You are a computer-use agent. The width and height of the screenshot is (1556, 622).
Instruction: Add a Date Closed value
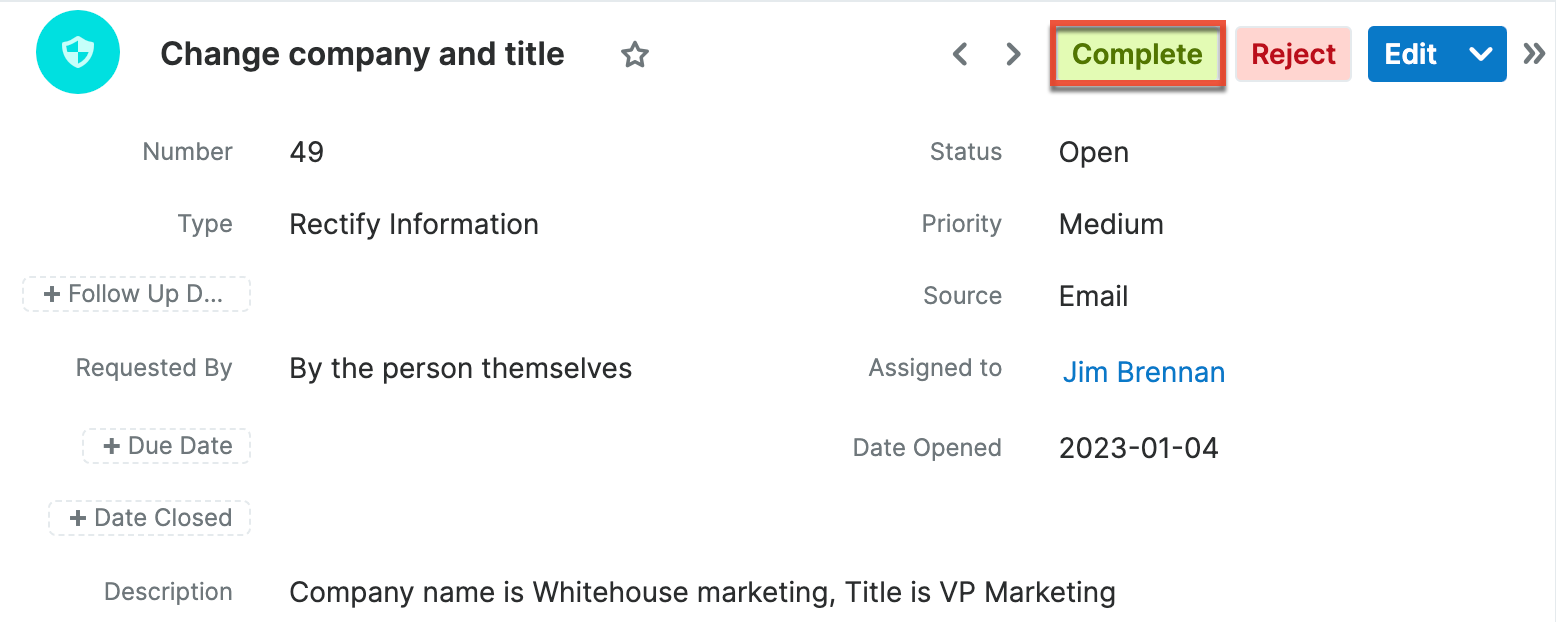tap(150, 518)
